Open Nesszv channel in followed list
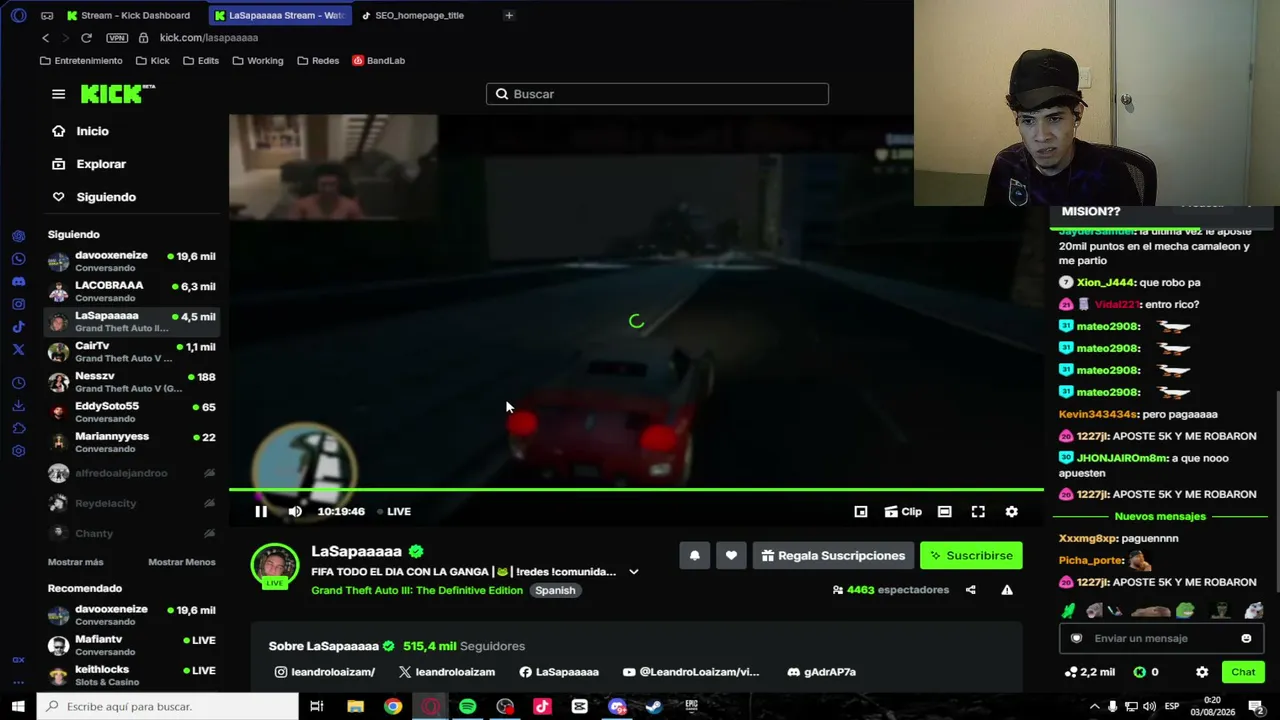This screenshot has width=1280, height=720. coord(132,382)
